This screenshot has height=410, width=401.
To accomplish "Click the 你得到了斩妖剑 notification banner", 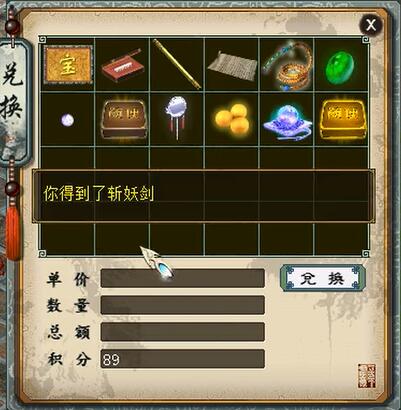I will [204, 196].
